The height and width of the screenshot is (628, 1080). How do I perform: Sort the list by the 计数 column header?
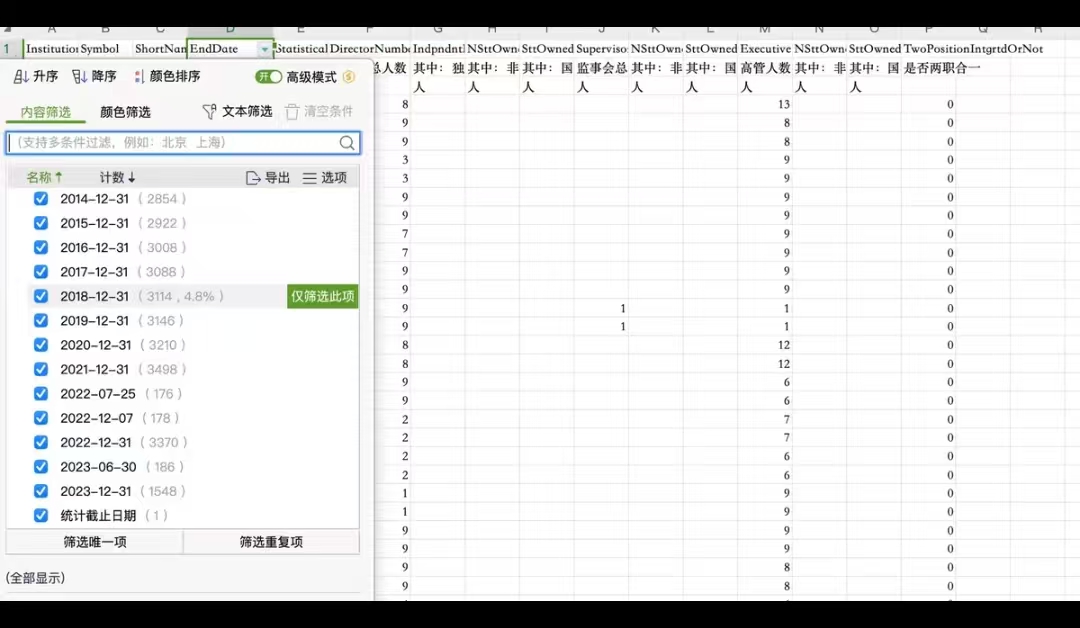tap(117, 178)
